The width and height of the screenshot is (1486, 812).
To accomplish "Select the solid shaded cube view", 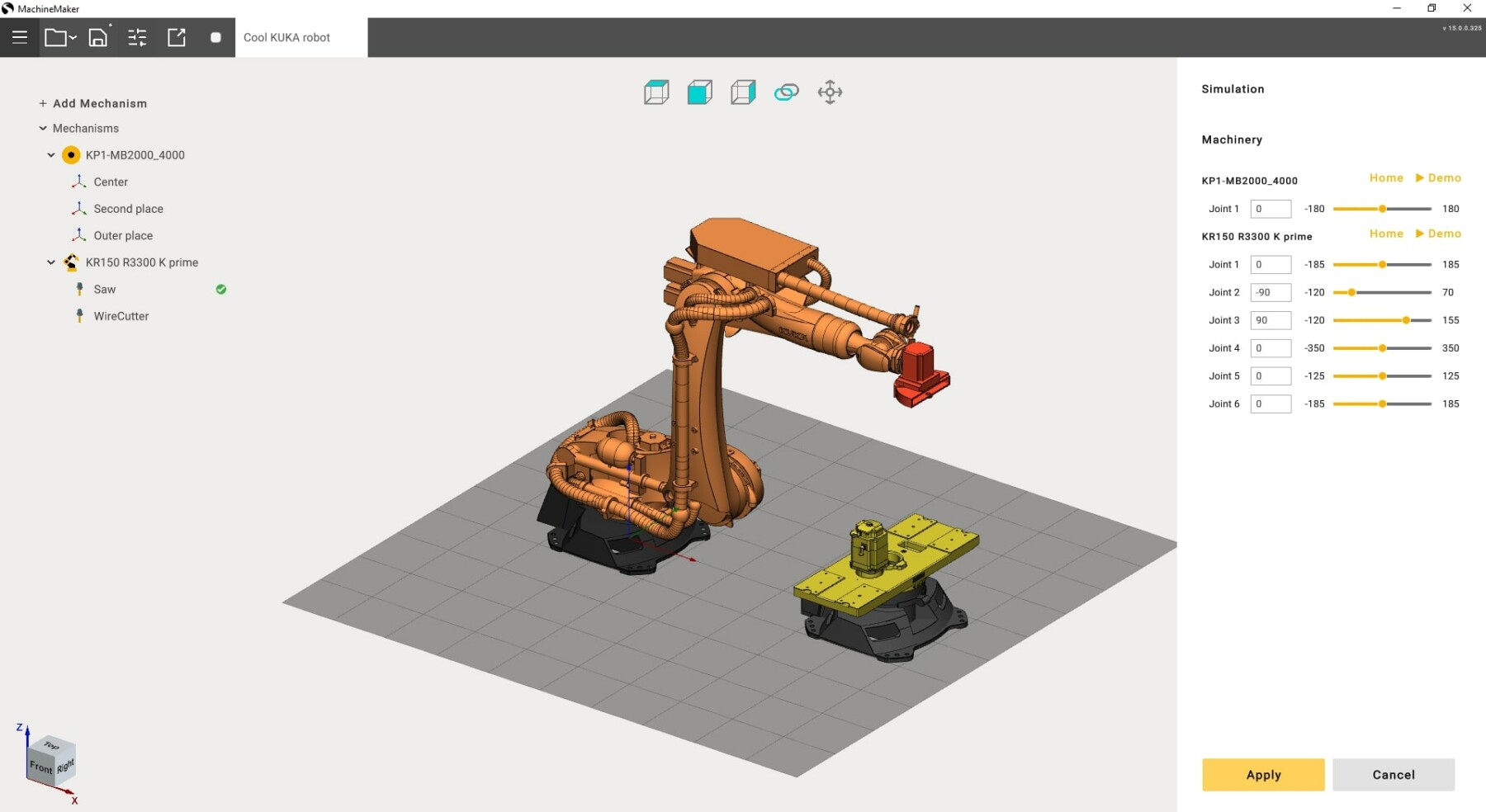I will (x=700, y=92).
